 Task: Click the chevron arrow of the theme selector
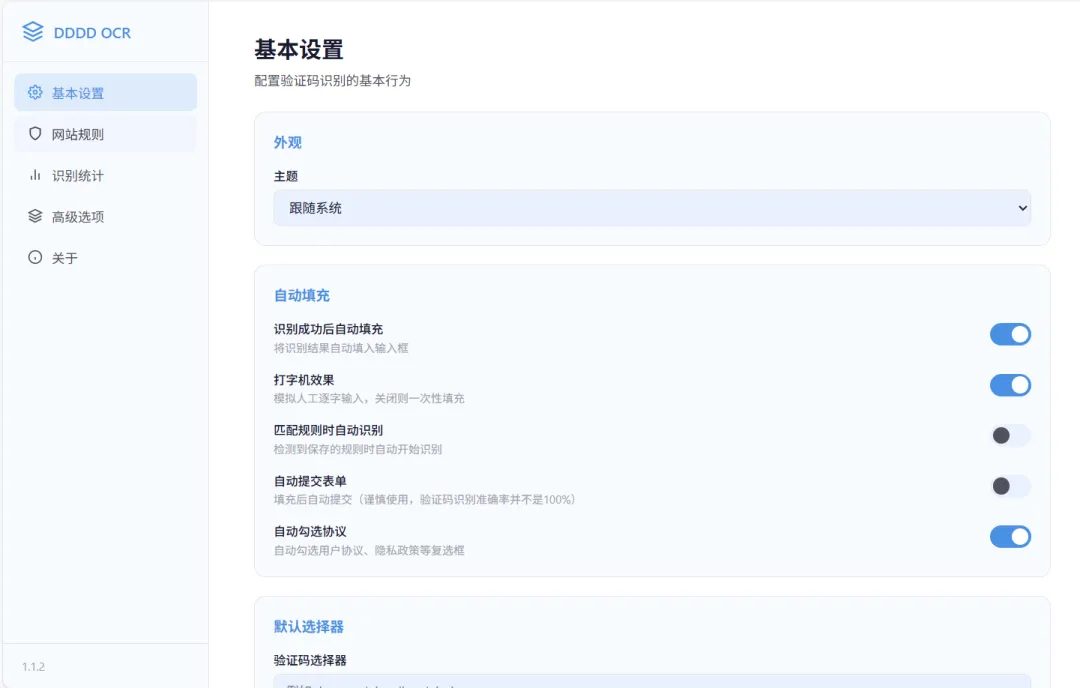[1023, 208]
